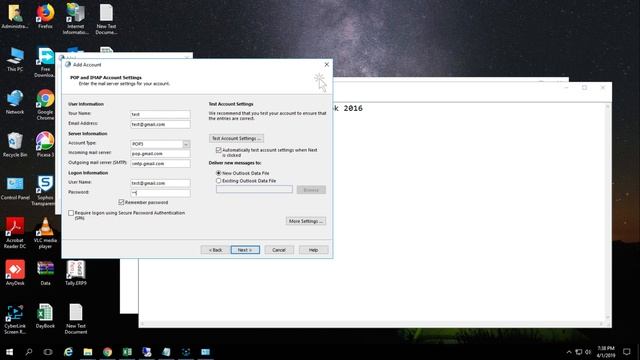Screen dimensions: 640x360
Task: Open the Google Chrome desktop shortcut
Action: [45, 104]
